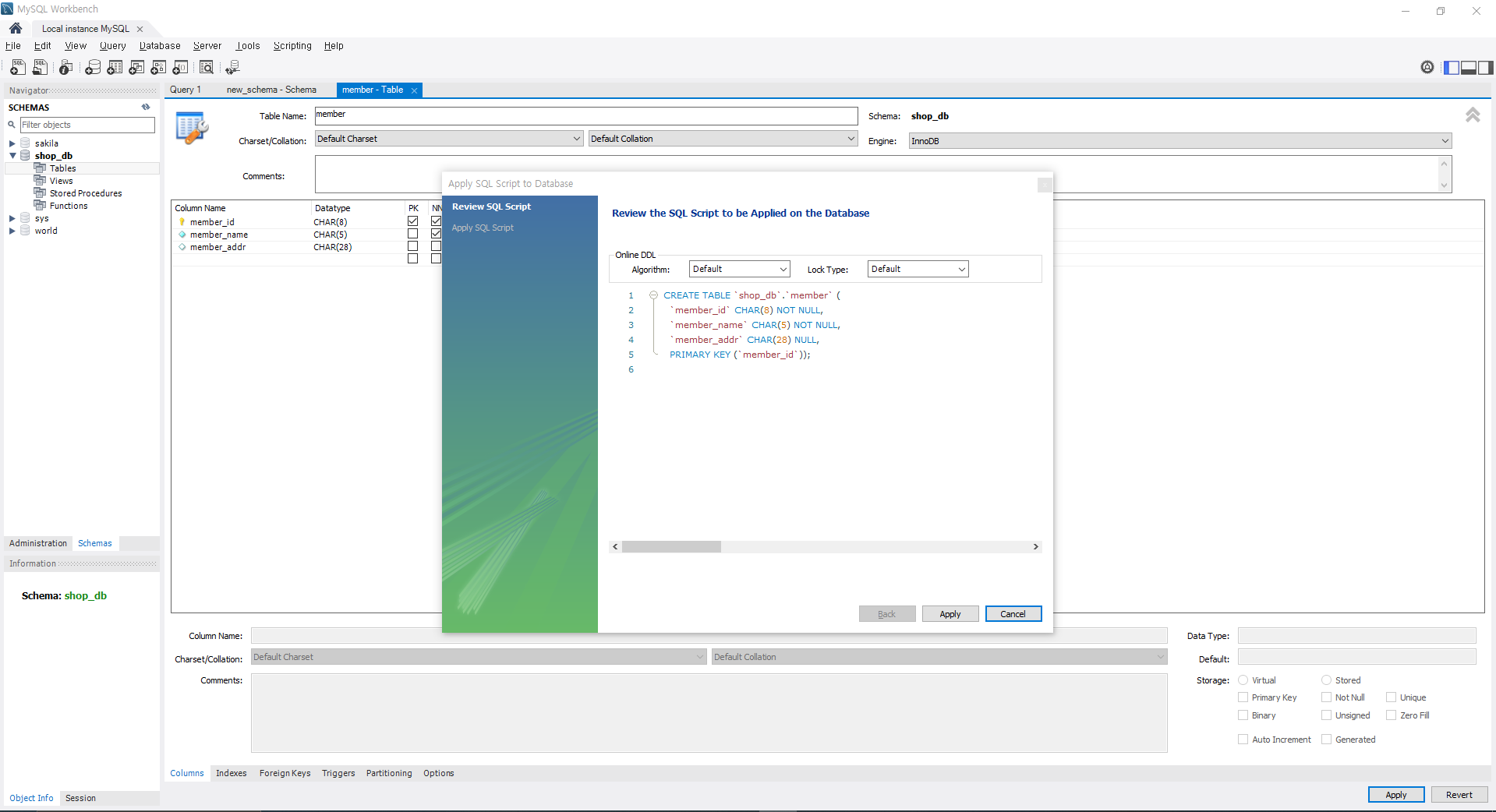
Task: Click the Filter objects search field
Action: click(87, 125)
